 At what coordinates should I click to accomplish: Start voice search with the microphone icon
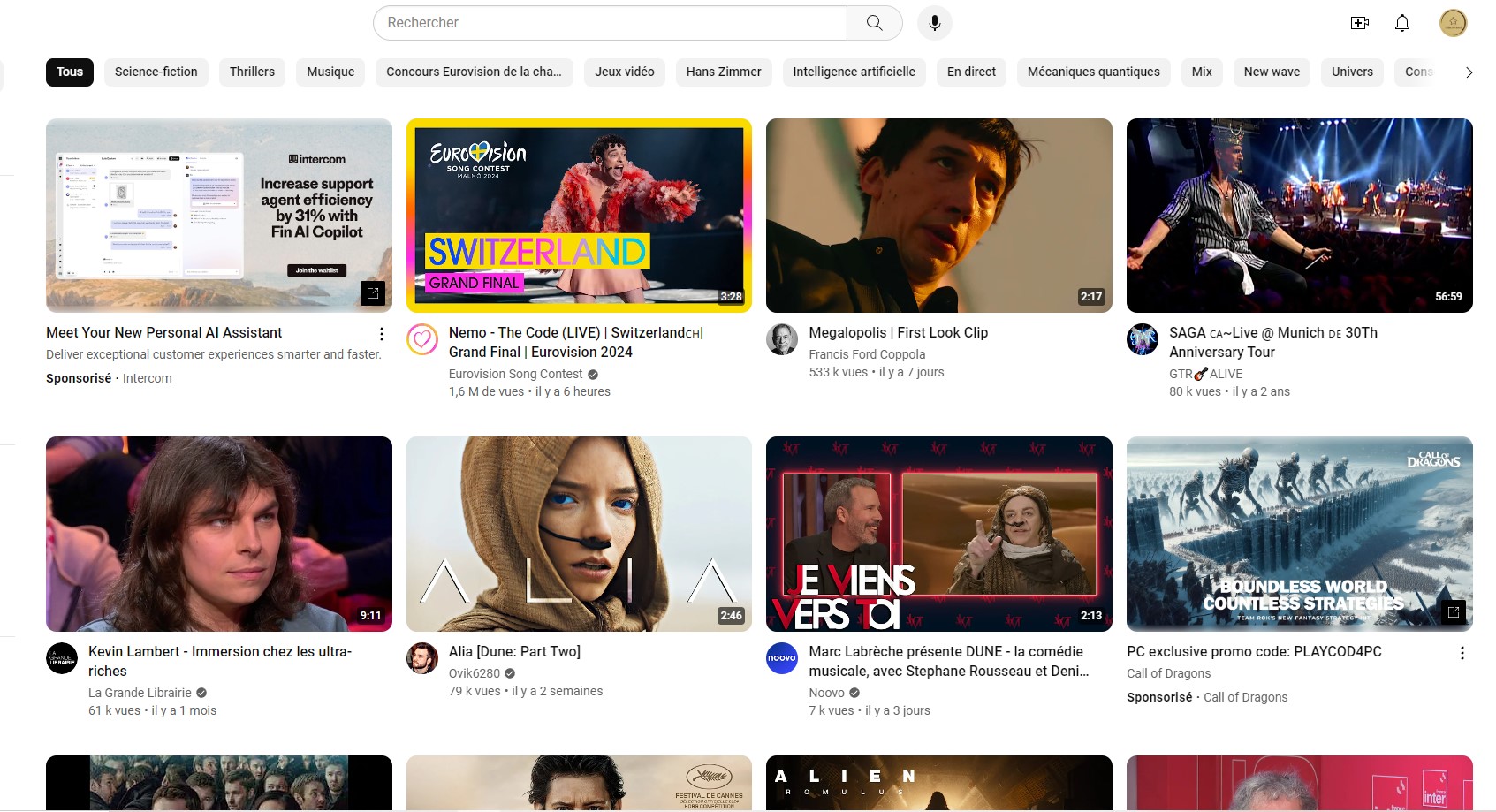(934, 23)
